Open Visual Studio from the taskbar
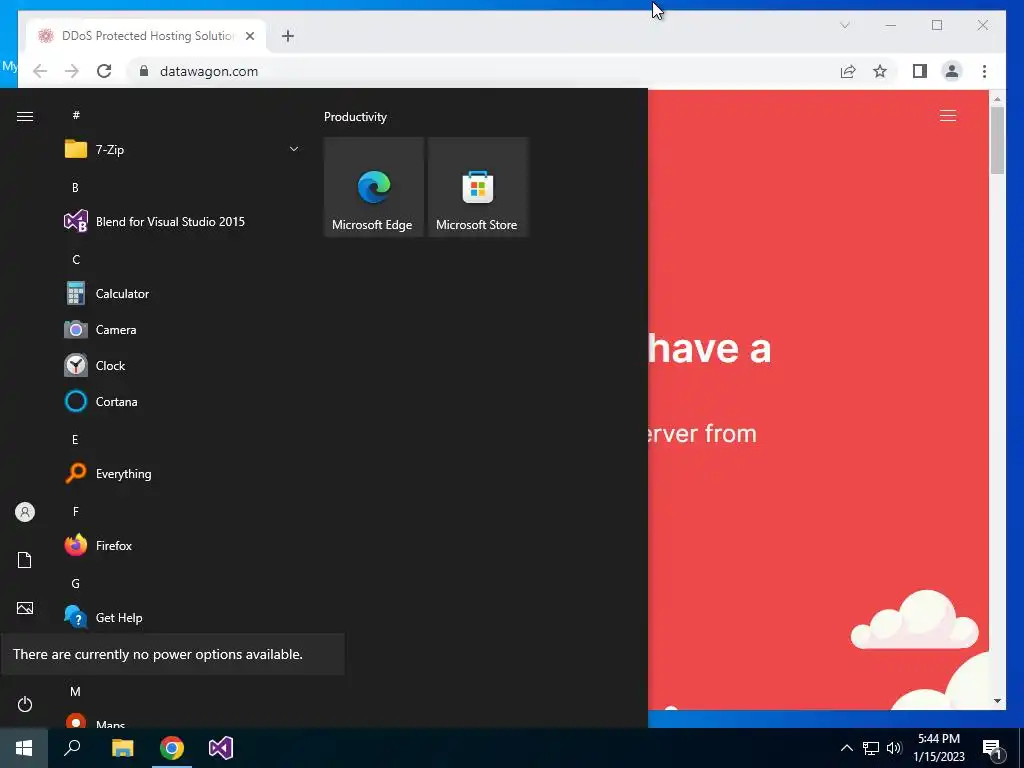This screenshot has width=1024, height=768. [x=221, y=748]
